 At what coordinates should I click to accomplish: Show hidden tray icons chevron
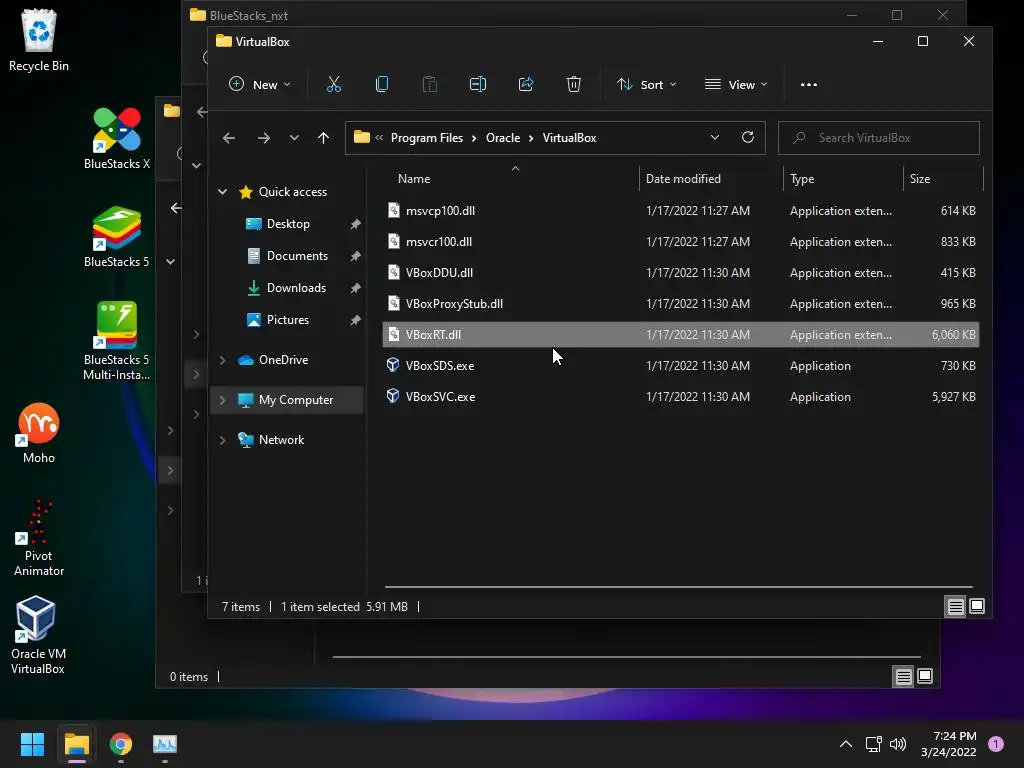click(846, 744)
